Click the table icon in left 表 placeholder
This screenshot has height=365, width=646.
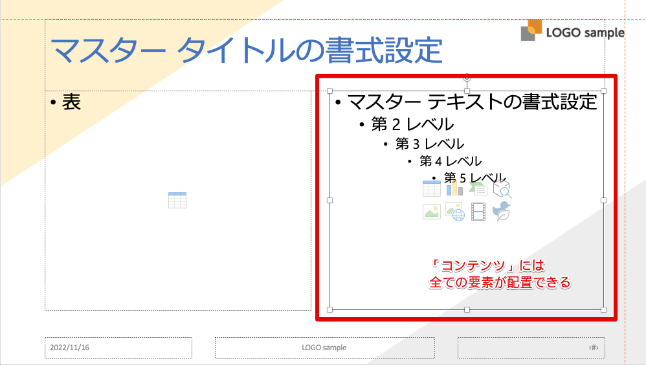click(178, 200)
